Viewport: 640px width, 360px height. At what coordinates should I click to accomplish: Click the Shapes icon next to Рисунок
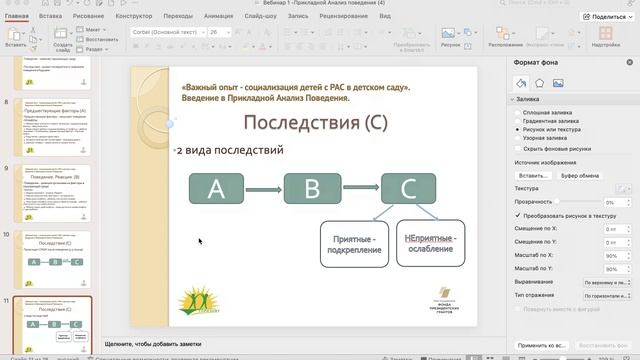click(468, 32)
